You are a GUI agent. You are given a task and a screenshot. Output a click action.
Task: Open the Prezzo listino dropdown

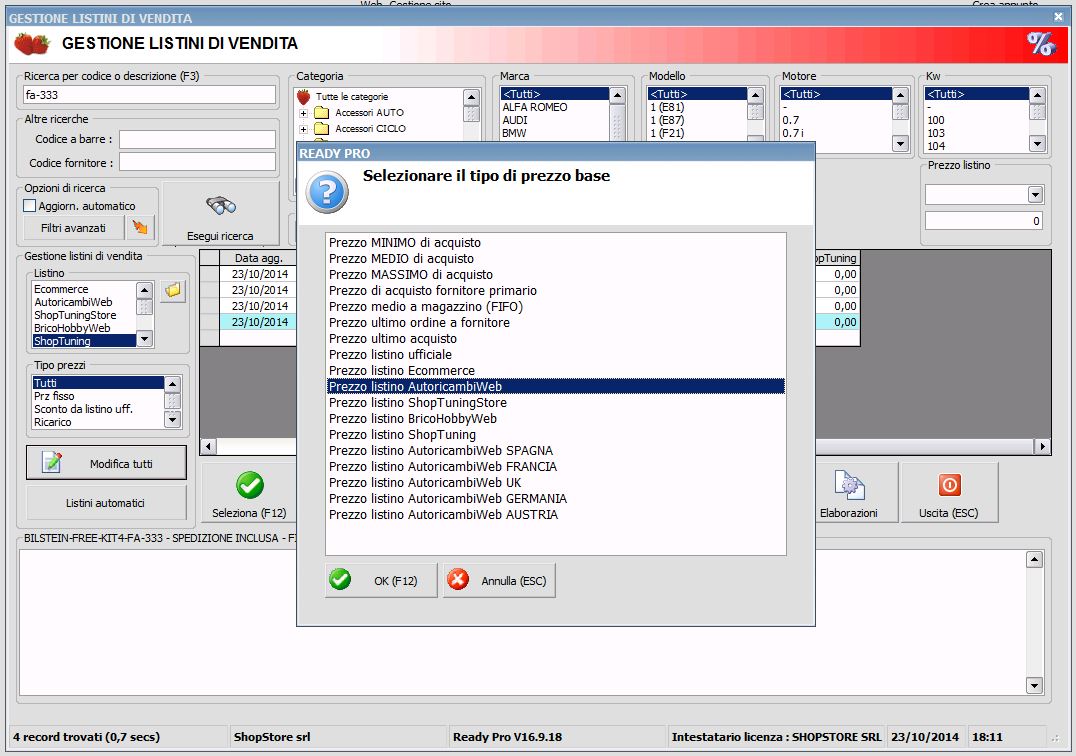1036,195
